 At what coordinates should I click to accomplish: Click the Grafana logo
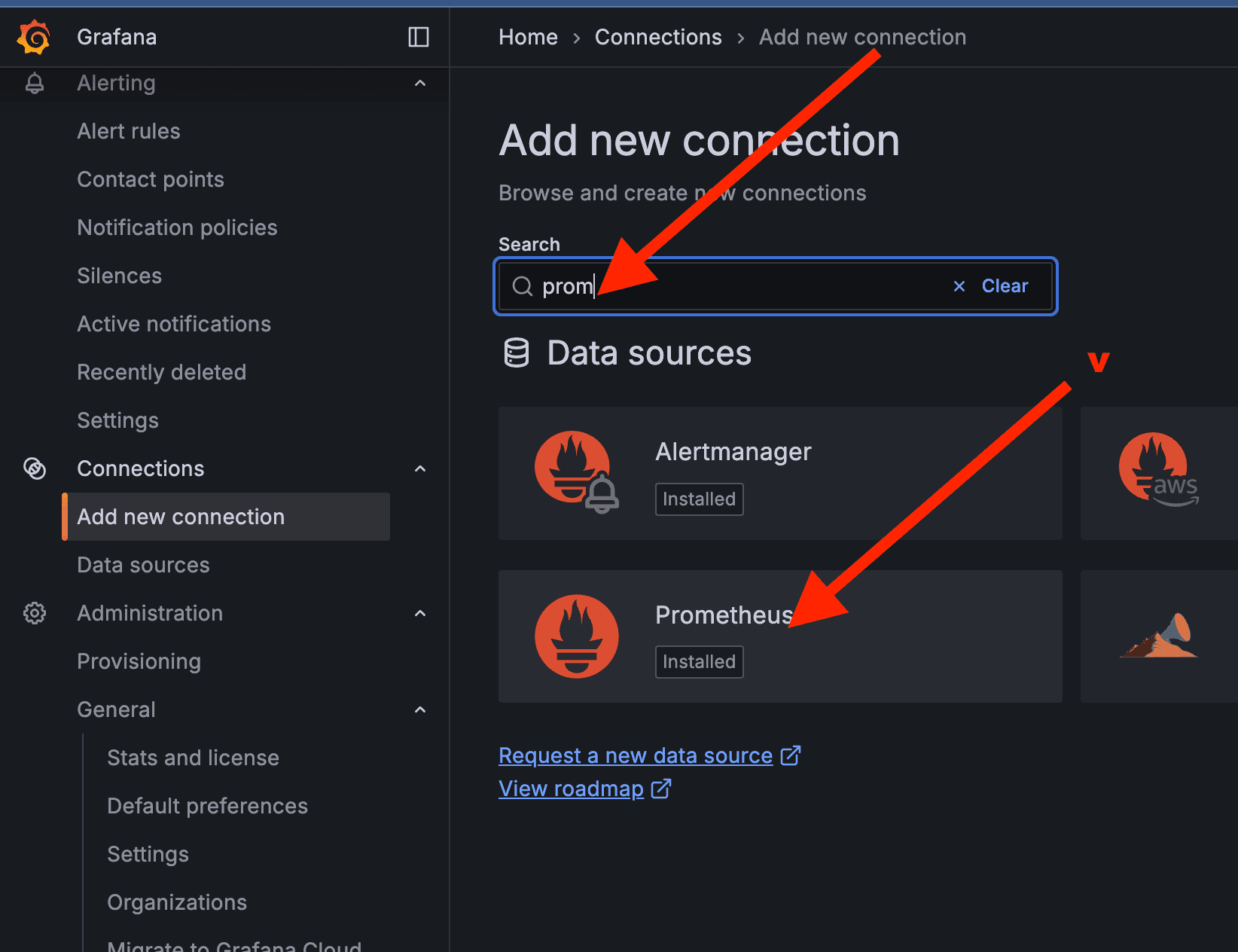33,36
